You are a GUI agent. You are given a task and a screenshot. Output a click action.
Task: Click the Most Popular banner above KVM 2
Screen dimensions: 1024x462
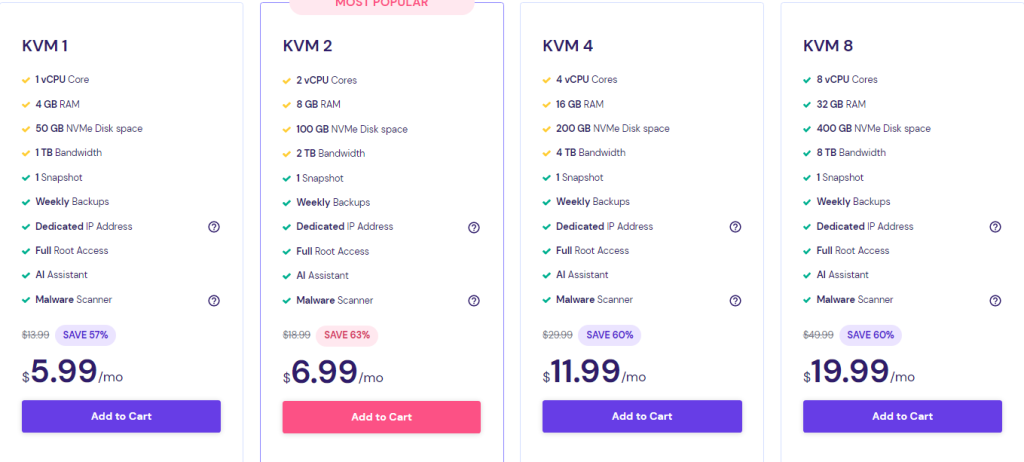[381, 5]
